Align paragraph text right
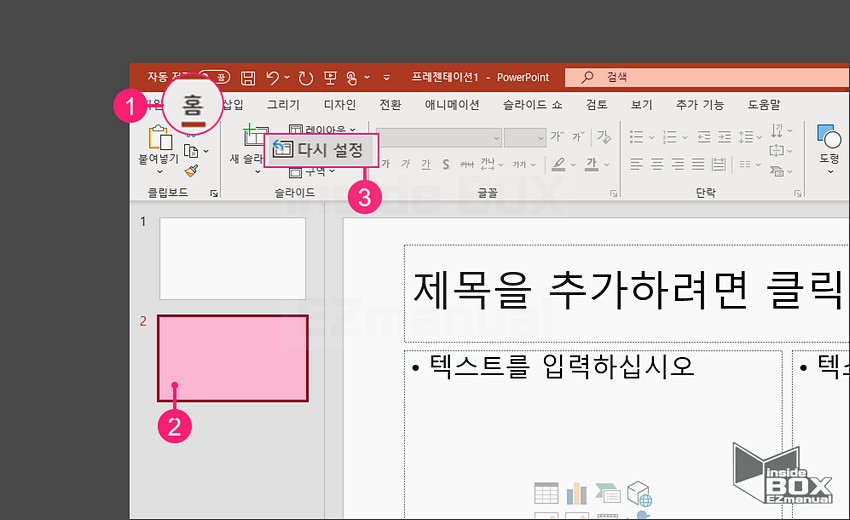Screen dimensions: 850x520 pos(678,164)
